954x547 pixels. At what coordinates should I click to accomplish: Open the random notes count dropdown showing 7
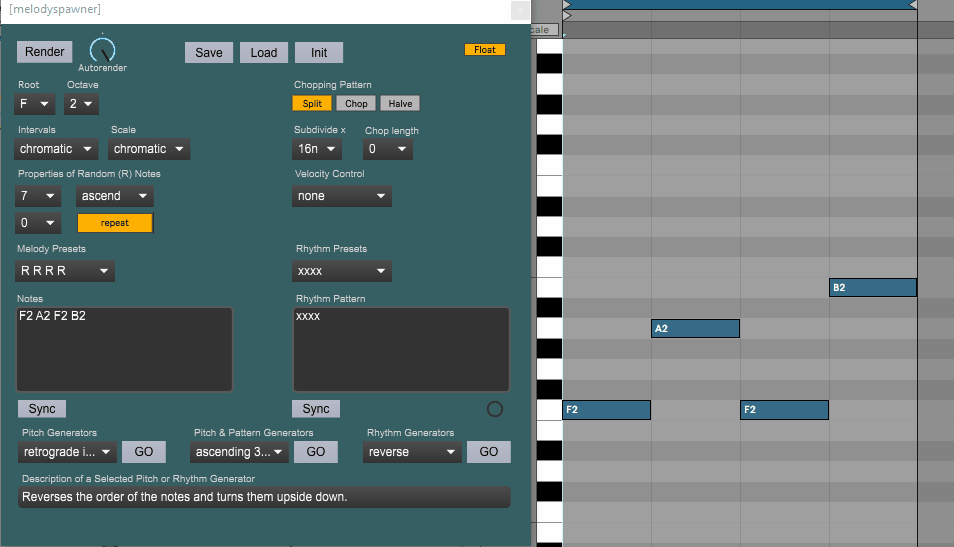click(38, 196)
